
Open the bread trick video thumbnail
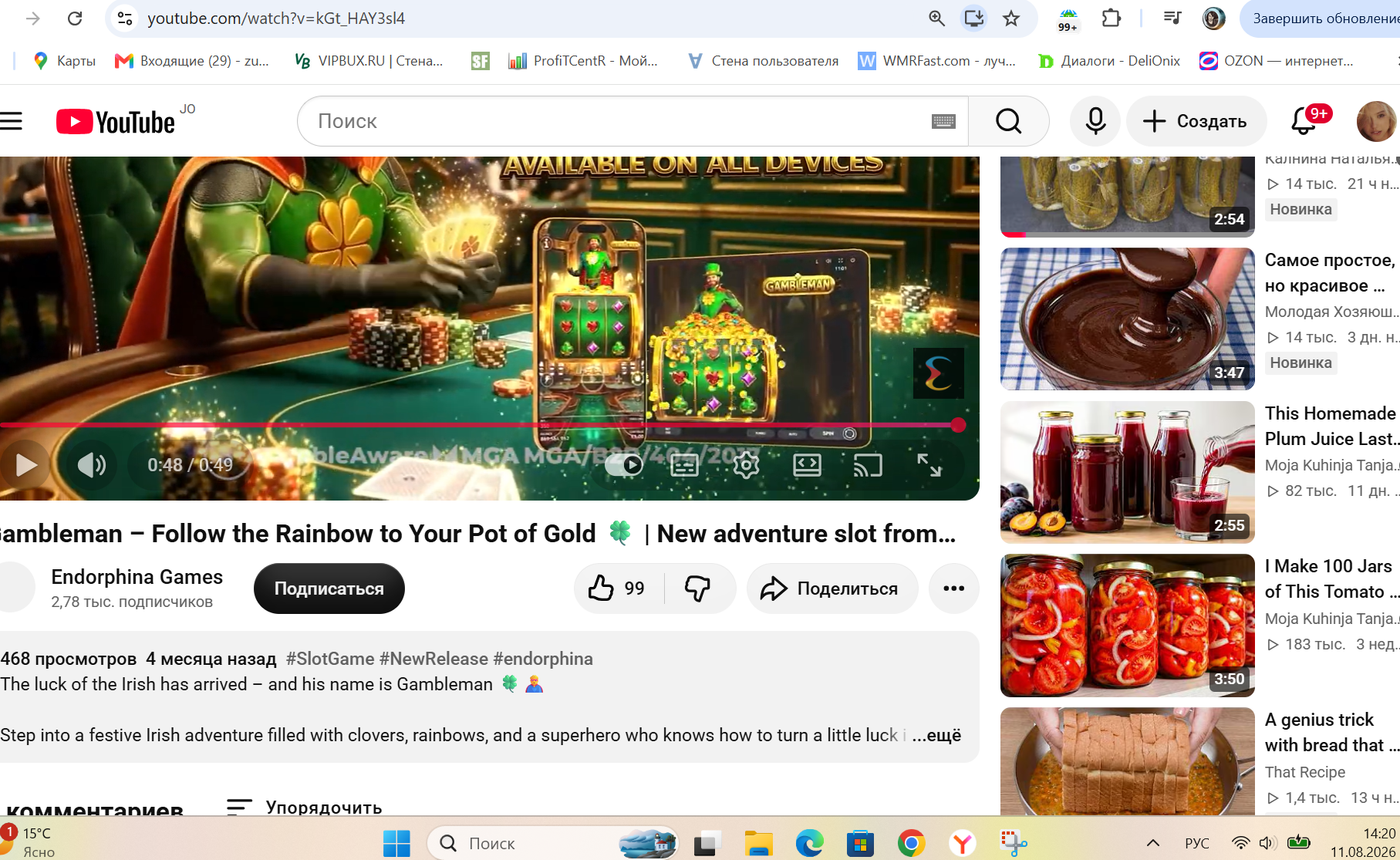click(x=1128, y=761)
